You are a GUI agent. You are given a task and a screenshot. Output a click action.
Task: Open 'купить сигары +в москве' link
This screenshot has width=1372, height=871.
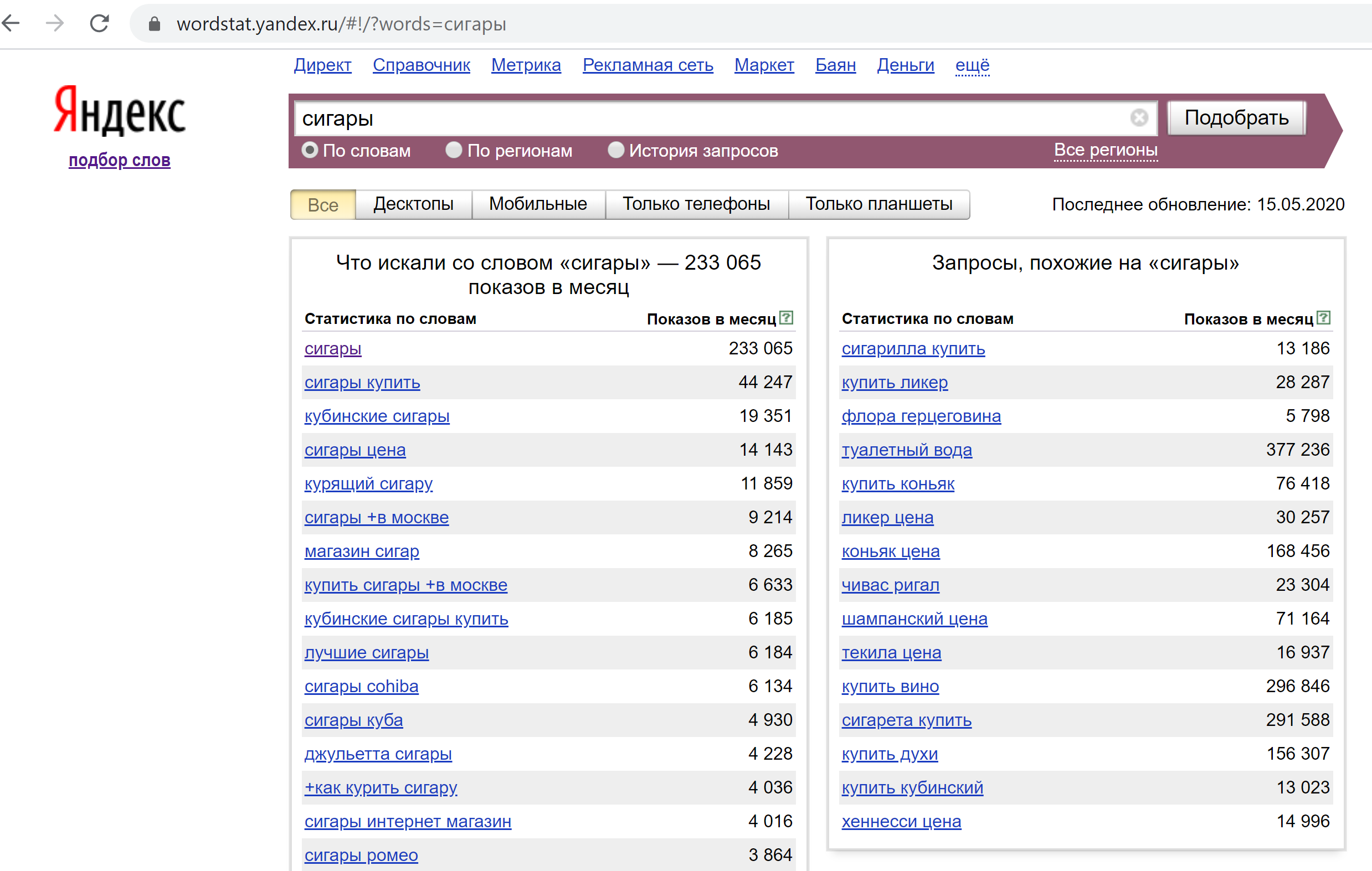tap(405, 585)
